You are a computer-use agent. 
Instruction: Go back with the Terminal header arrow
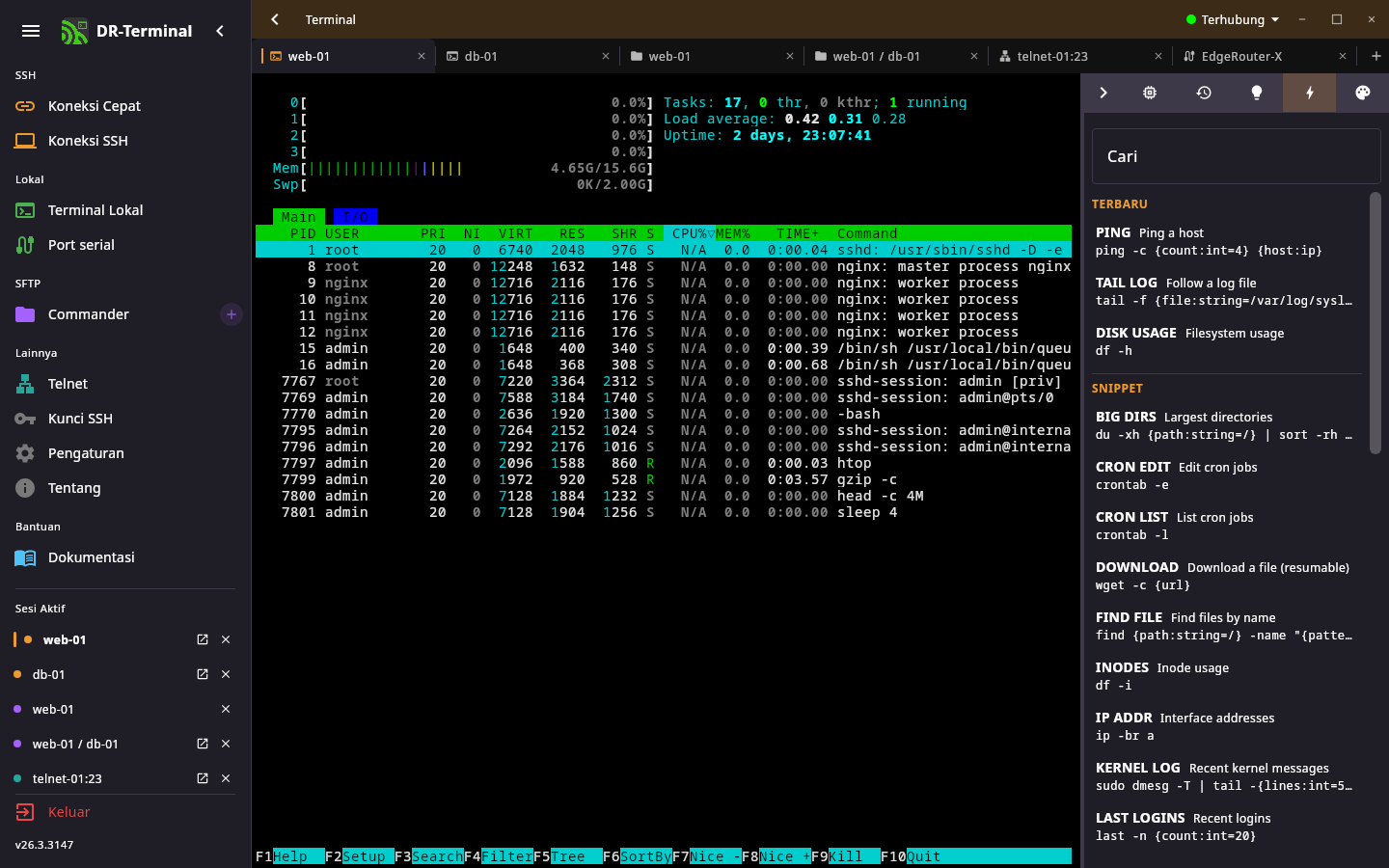pyautogui.click(x=275, y=19)
